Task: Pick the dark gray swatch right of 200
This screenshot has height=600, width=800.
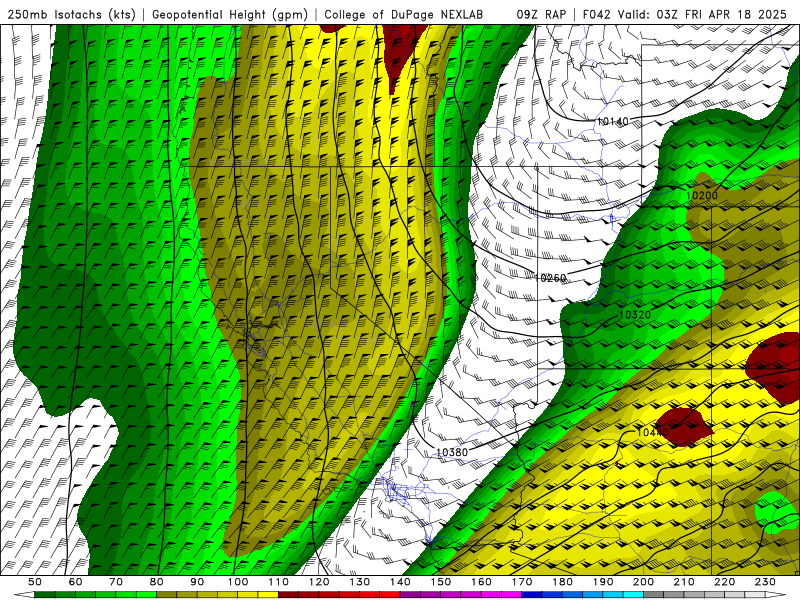Action: (x=654, y=594)
